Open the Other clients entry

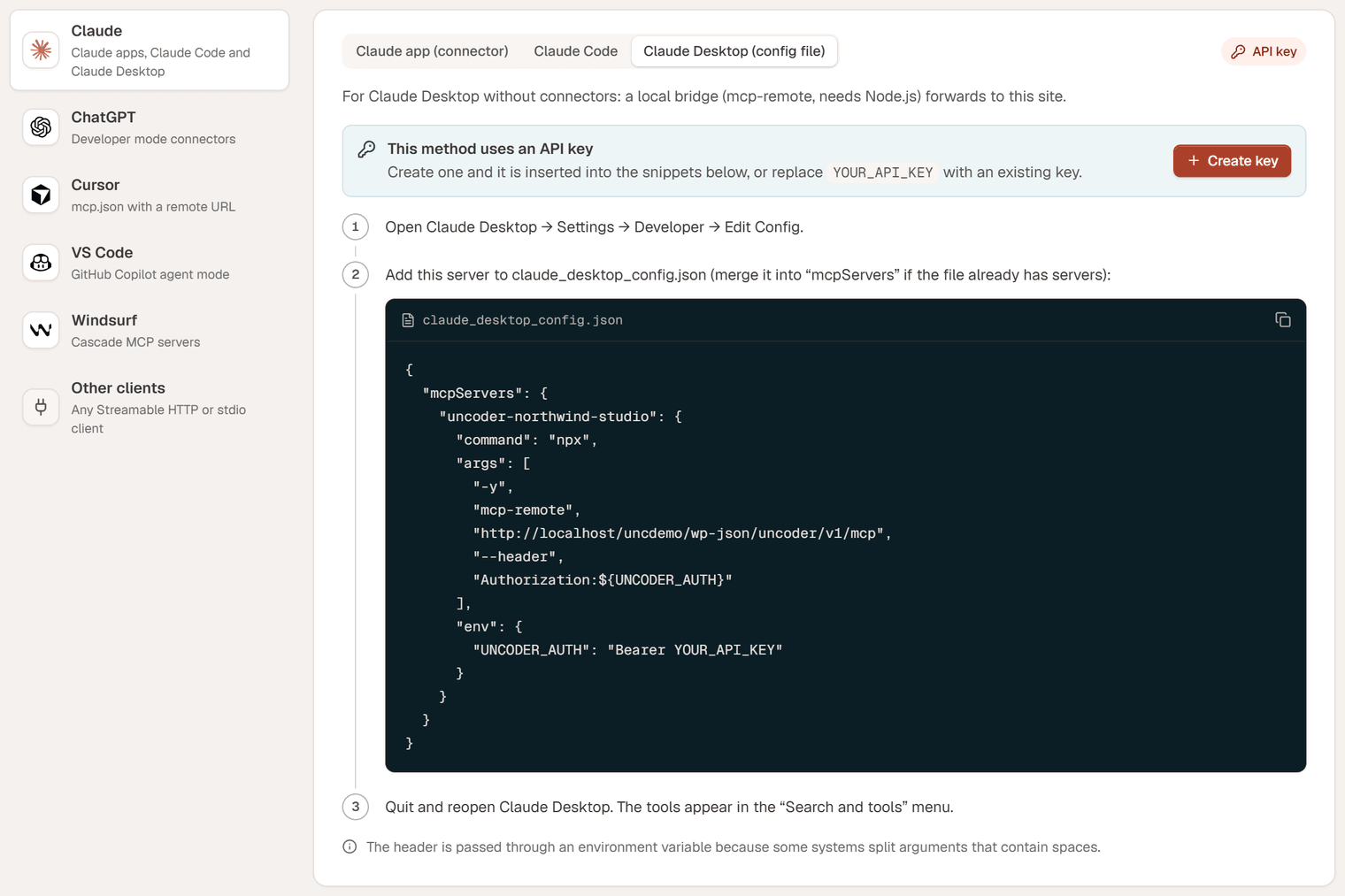coord(150,407)
